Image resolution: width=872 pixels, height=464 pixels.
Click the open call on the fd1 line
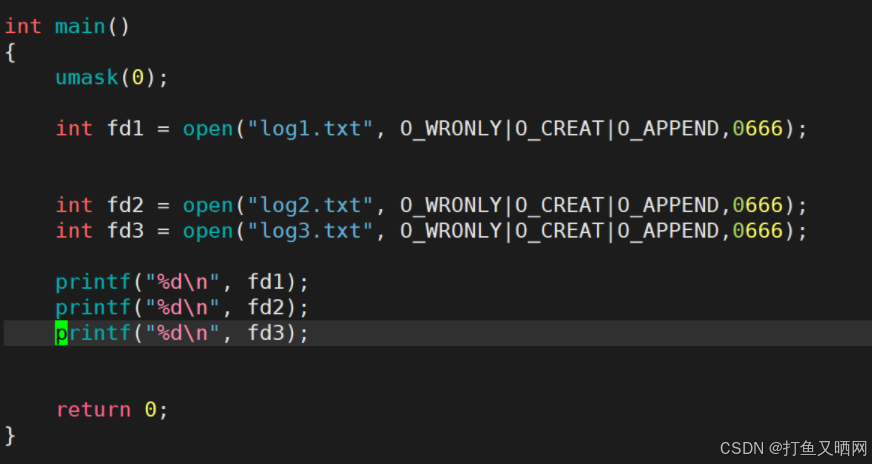tap(208, 130)
